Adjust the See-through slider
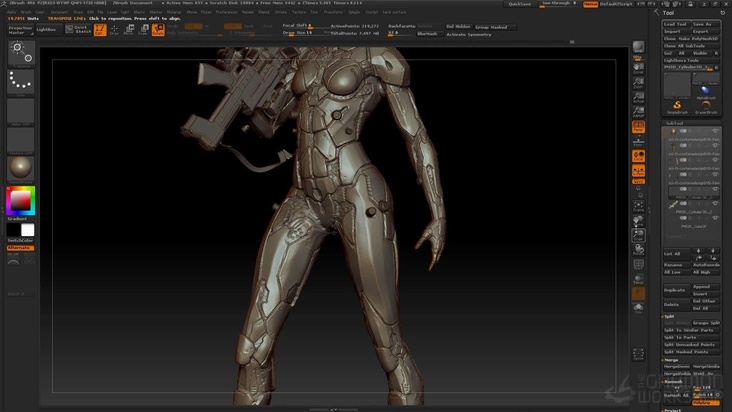Screen dimensions: 732x412 pyautogui.click(x=558, y=4)
